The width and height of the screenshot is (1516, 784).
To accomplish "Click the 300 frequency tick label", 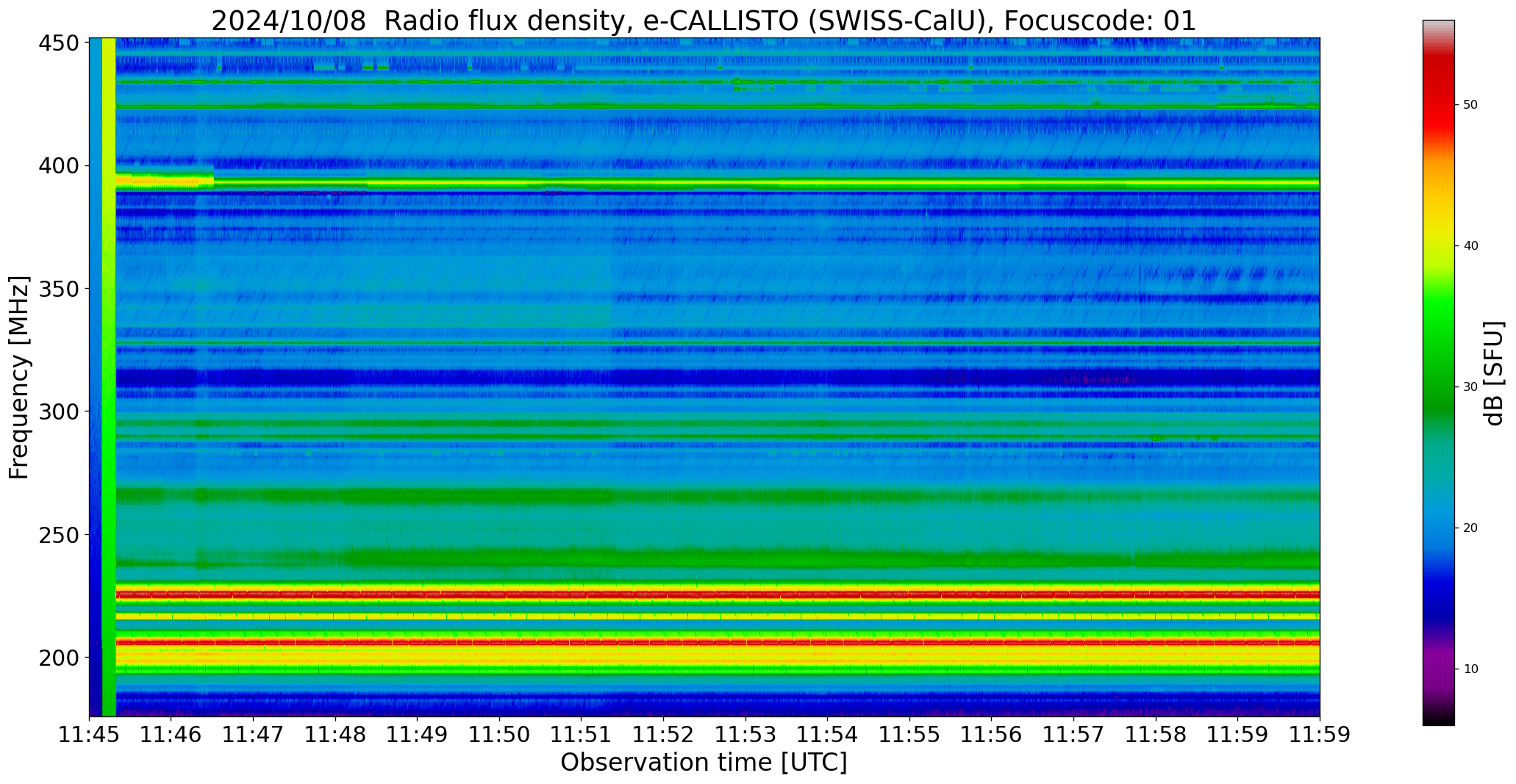I will pyautogui.click(x=58, y=411).
